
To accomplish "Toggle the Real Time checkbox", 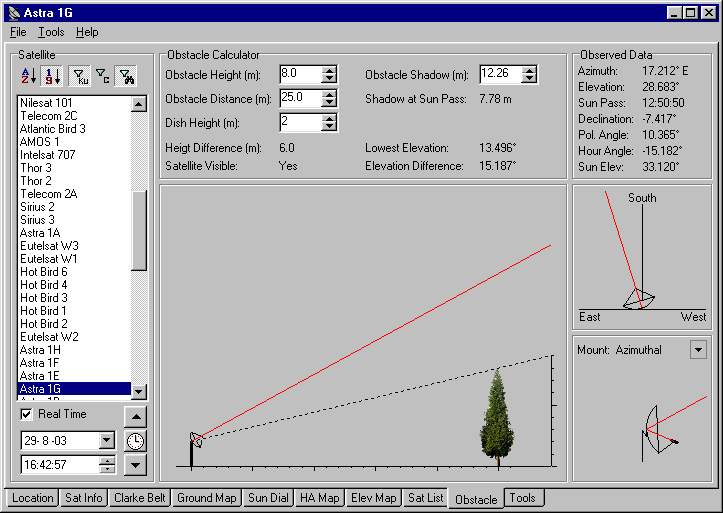I will click(x=26, y=414).
